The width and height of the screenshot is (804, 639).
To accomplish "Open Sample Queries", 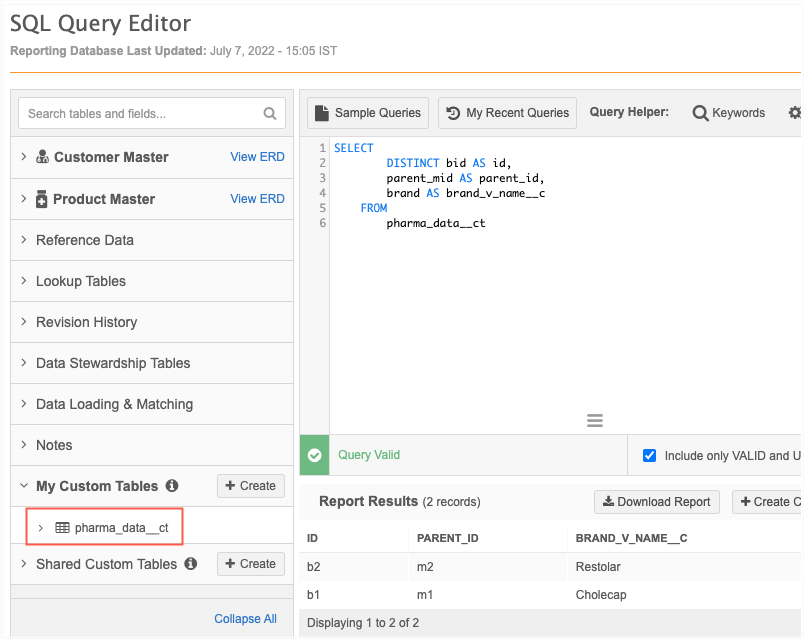I will (367, 113).
